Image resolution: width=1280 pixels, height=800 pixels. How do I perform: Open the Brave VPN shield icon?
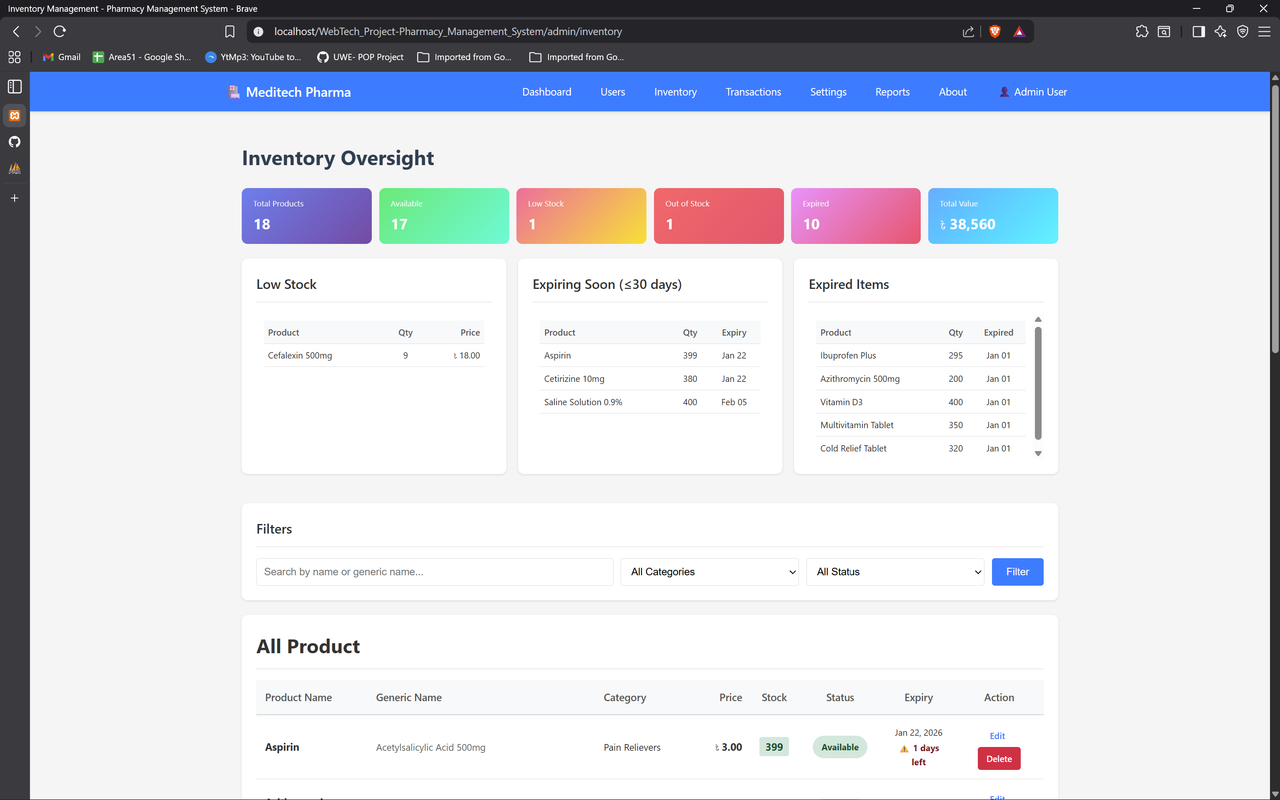coord(1243,32)
